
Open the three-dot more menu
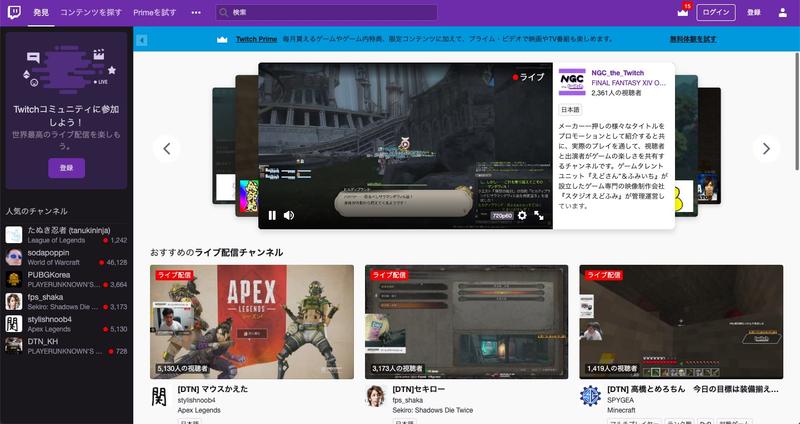(x=196, y=12)
